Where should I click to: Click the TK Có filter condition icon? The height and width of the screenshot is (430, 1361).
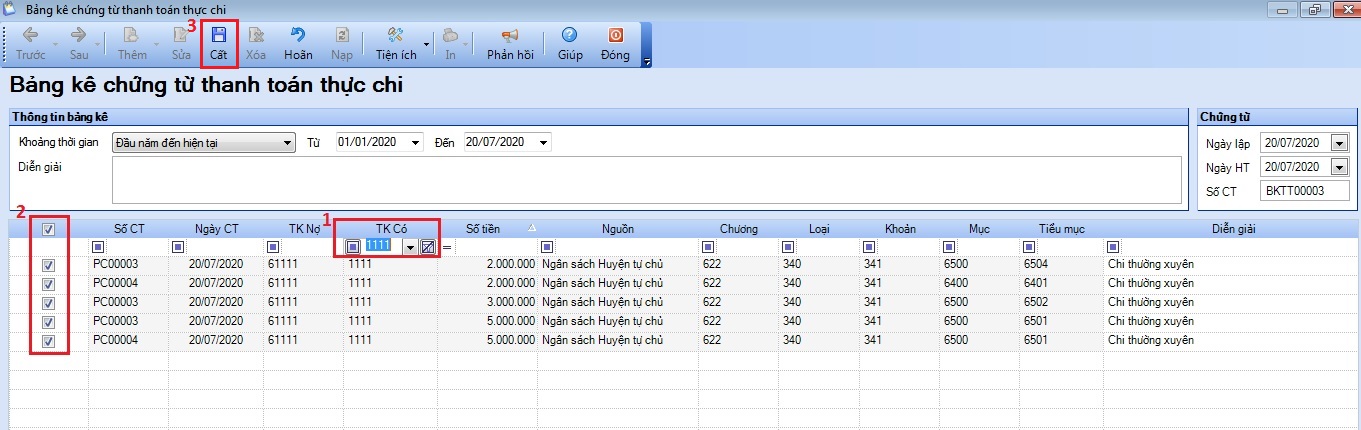[353, 247]
